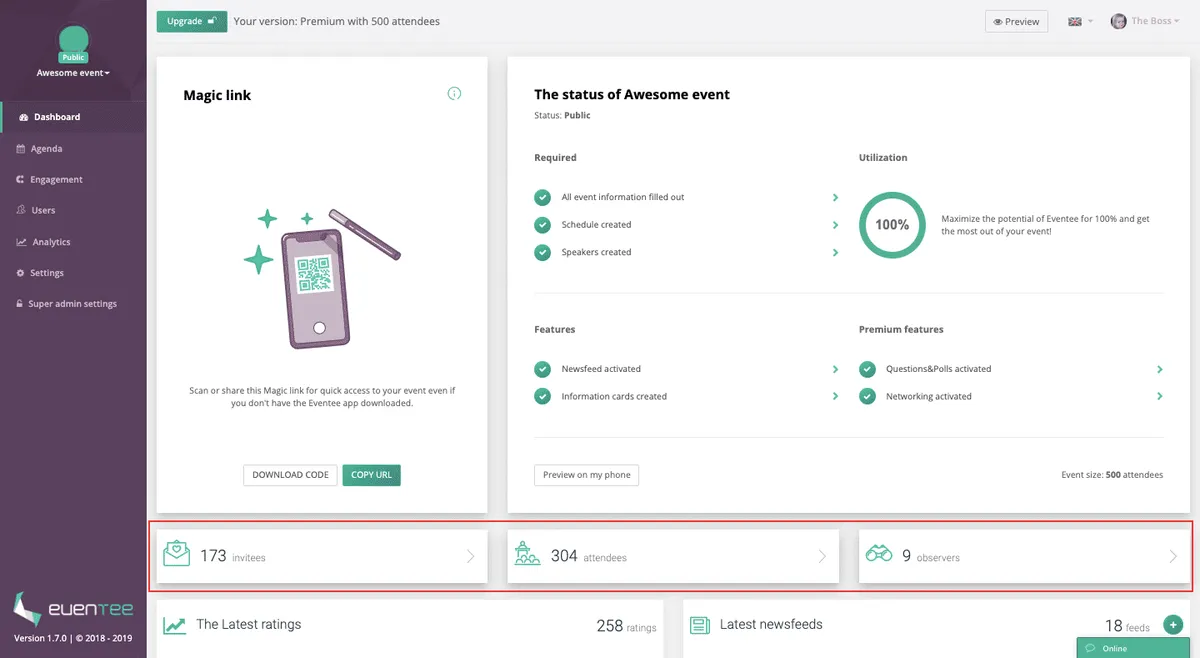
Task: Click the event avatar circle
Action: click(73, 40)
